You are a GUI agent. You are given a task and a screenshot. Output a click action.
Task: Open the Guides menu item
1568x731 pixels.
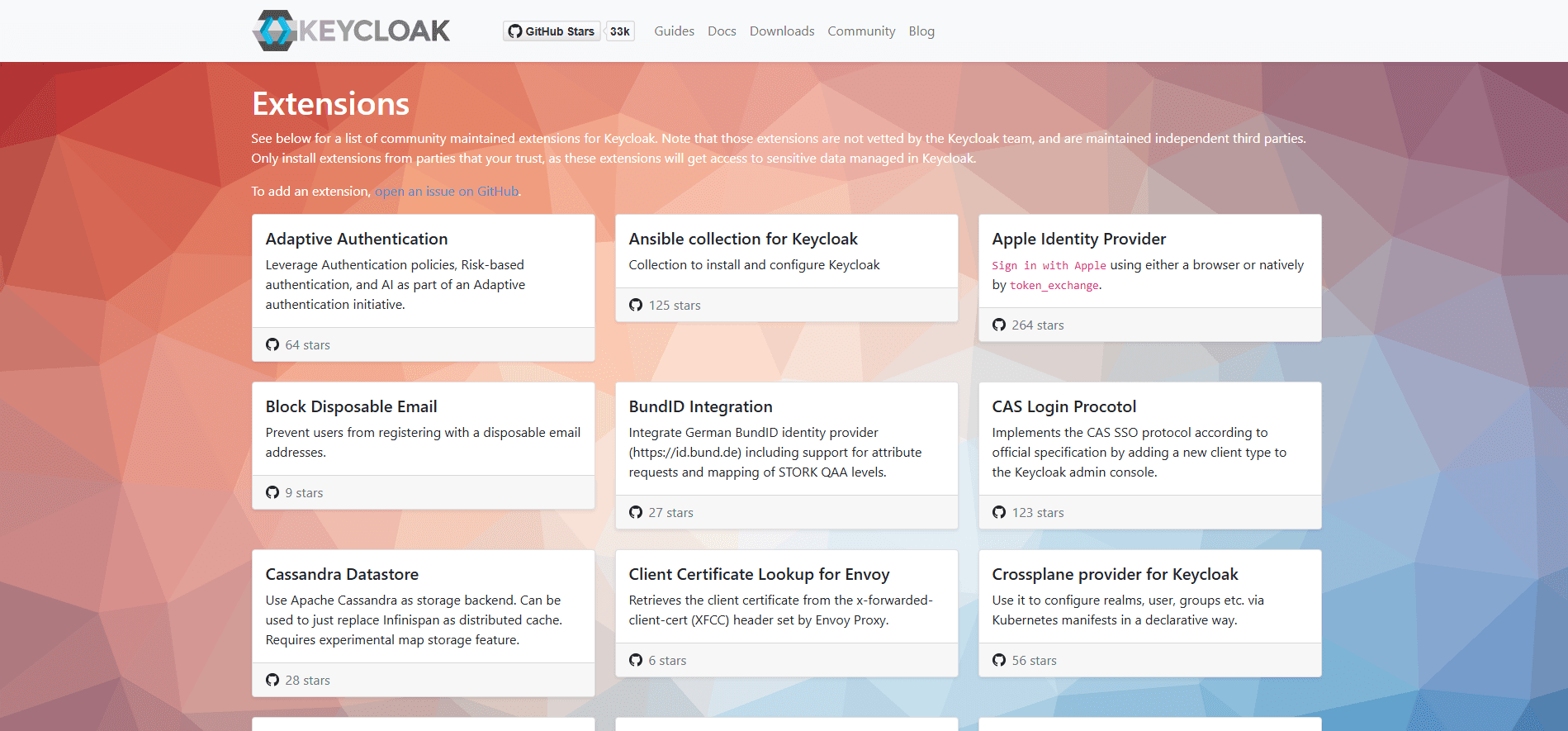[674, 31]
